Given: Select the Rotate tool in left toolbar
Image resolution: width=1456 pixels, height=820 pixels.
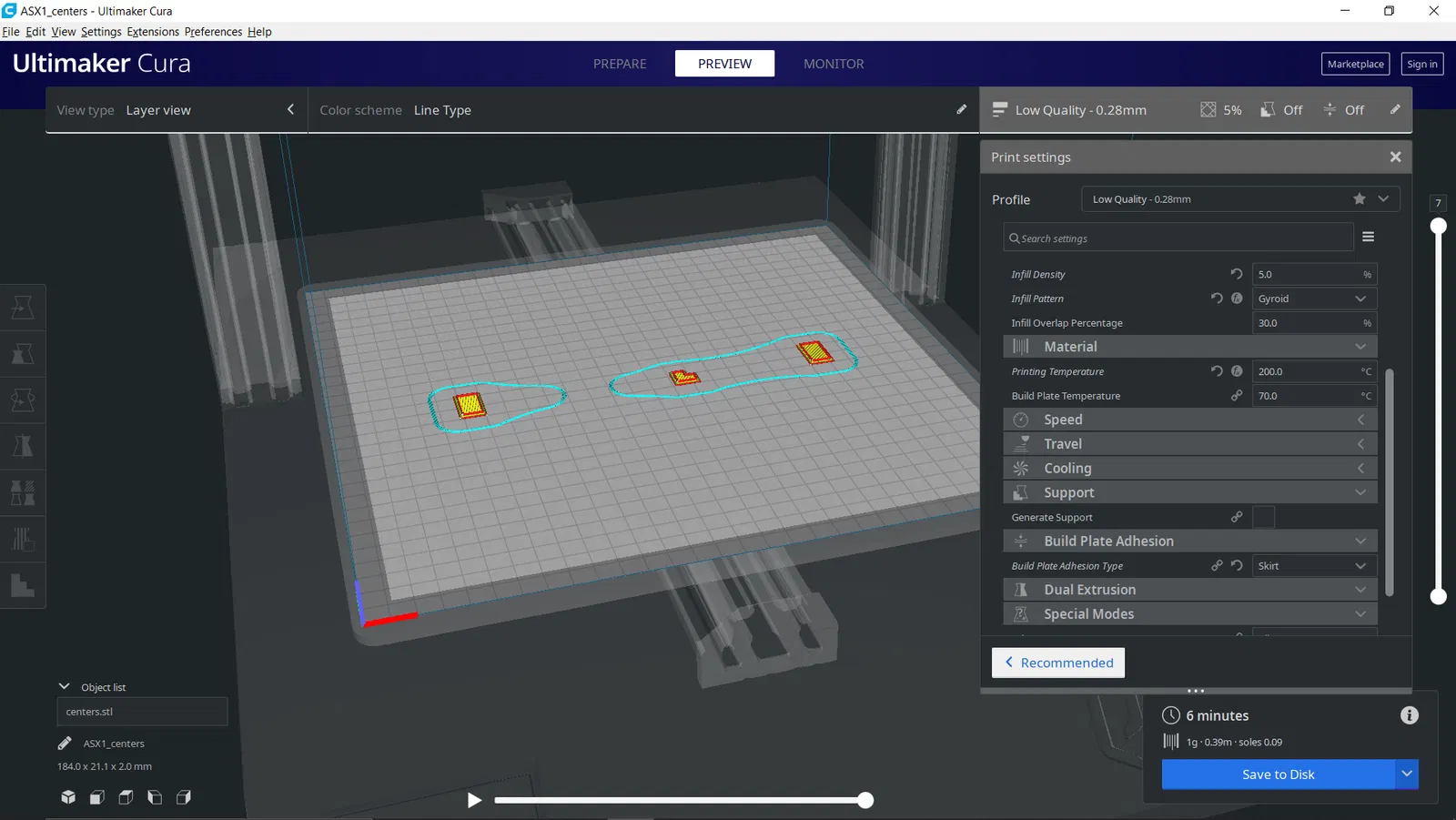Looking at the screenshot, I should coord(23,400).
